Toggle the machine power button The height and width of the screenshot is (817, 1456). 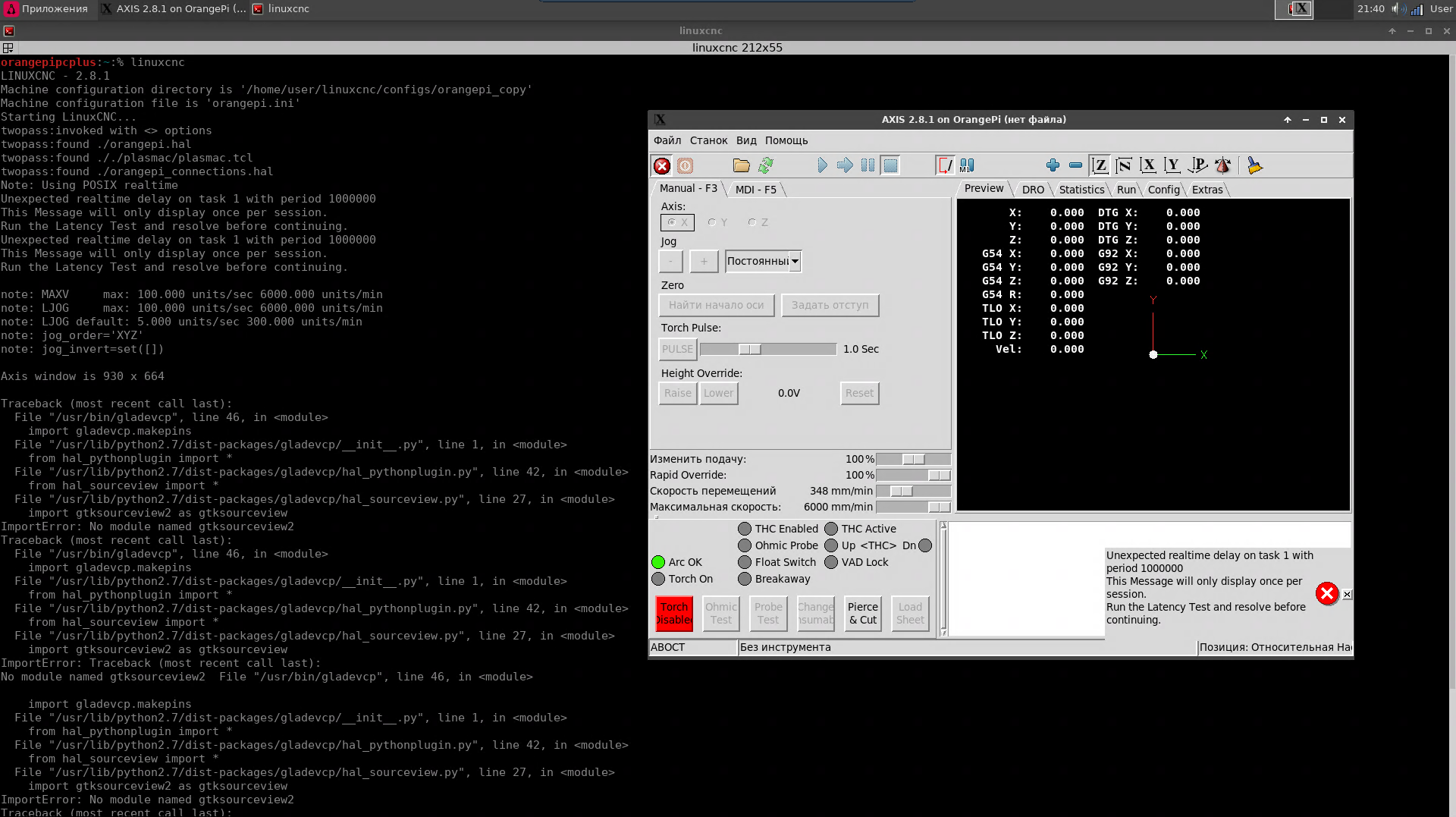[685, 165]
